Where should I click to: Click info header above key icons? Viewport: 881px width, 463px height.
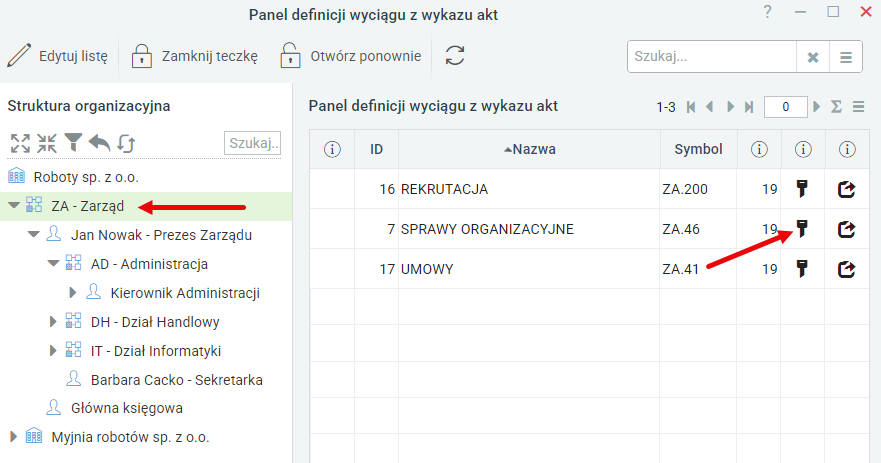803,149
